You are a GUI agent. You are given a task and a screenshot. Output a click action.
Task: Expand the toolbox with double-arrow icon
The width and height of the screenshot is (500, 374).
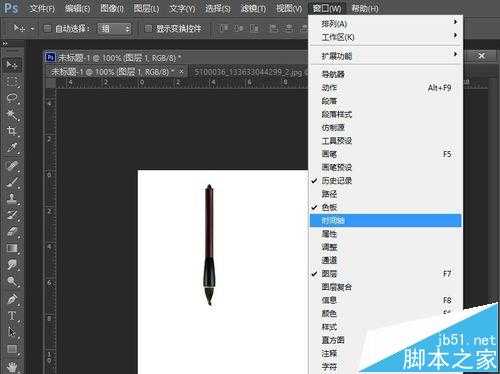(x=4, y=43)
